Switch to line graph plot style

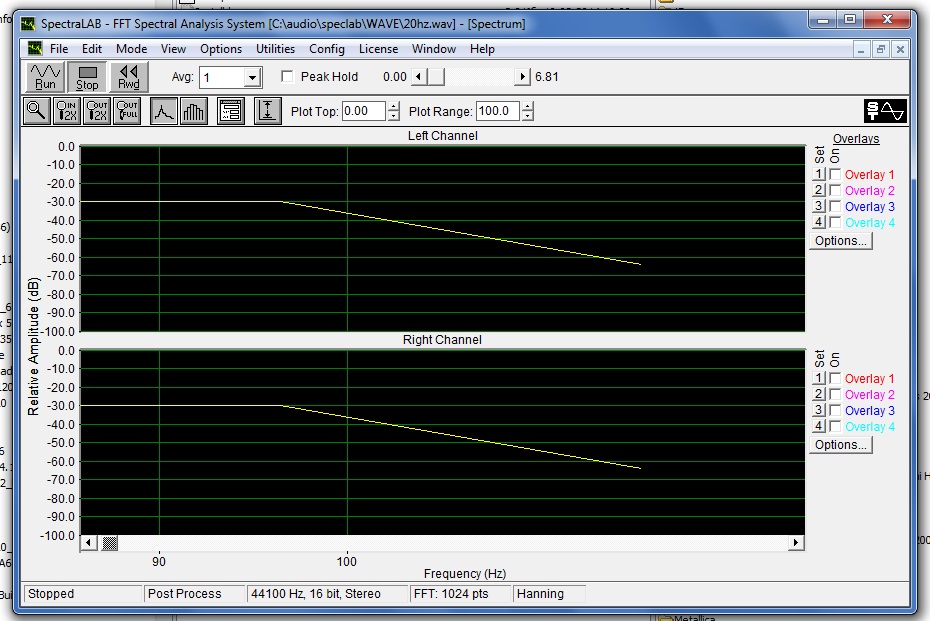164,111
